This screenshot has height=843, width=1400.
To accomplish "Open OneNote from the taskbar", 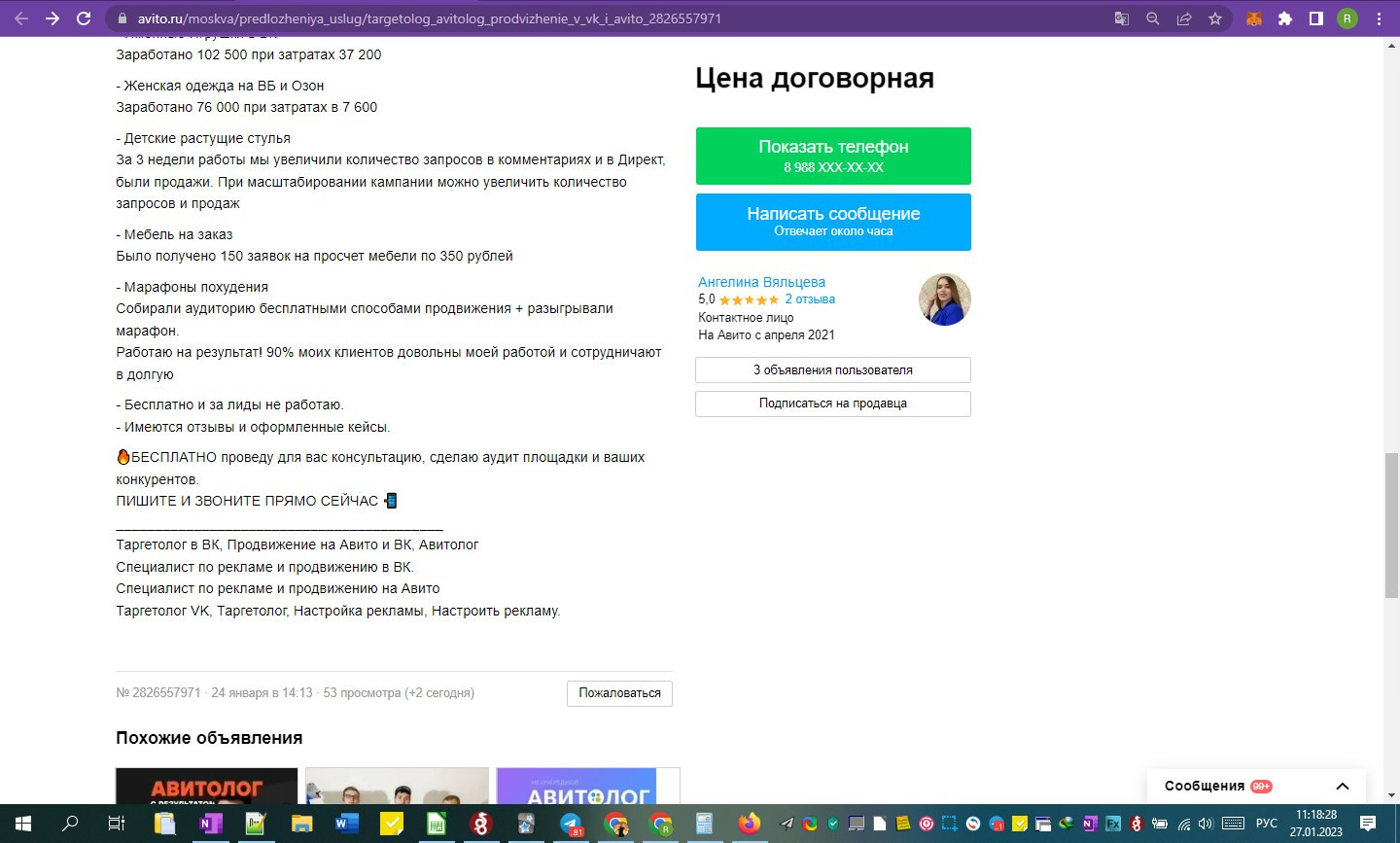I will click(210, 824).
